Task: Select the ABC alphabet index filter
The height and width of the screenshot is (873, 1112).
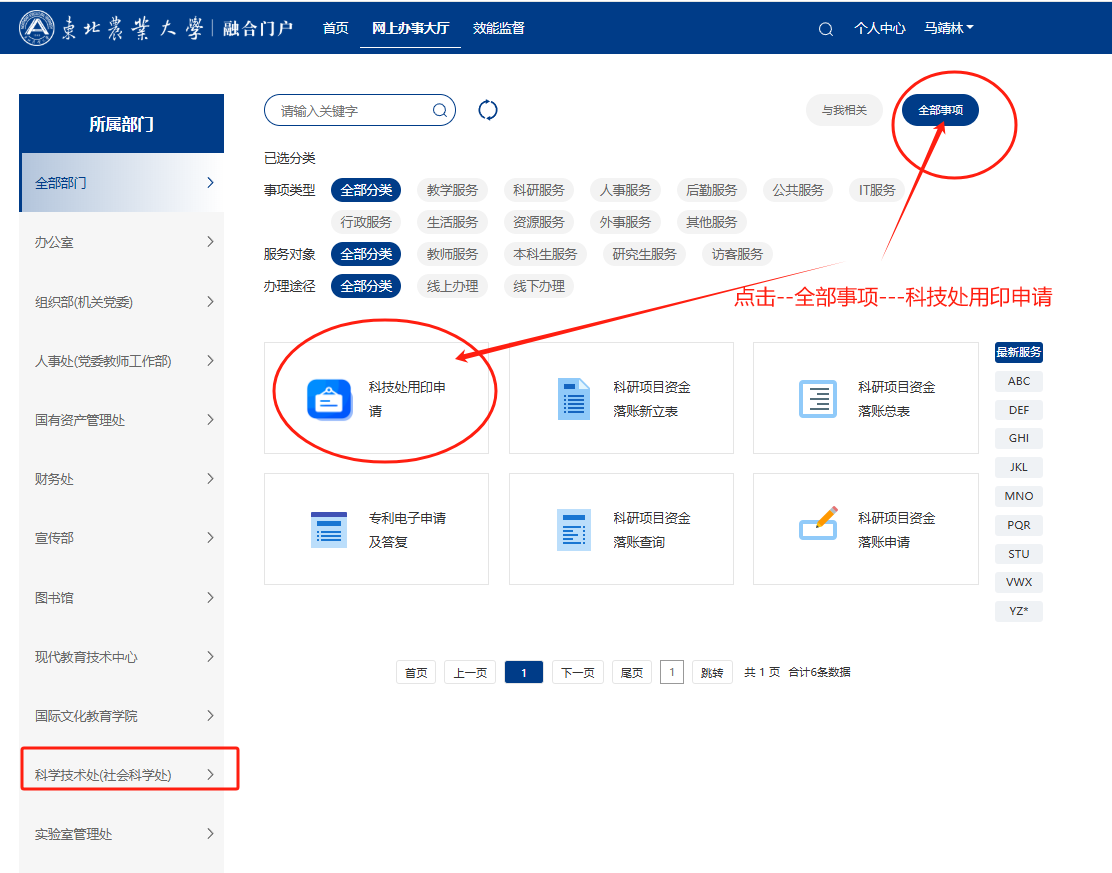Action: click(x=1018, y=381)
